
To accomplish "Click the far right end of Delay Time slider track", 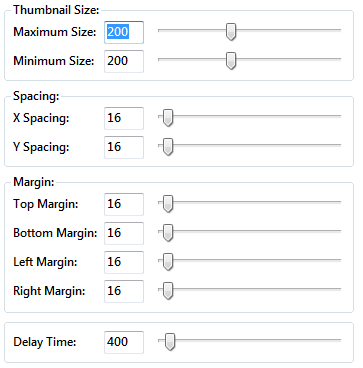I will pyautogui.click(x=339, y=340).
